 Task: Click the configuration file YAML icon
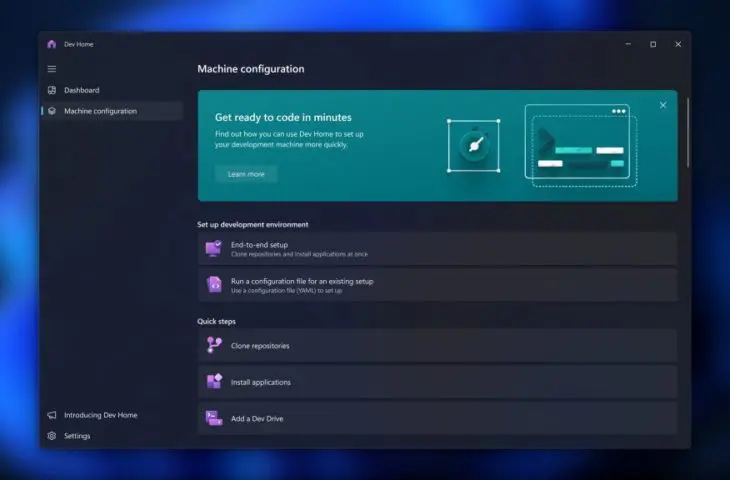coord(214,285)
